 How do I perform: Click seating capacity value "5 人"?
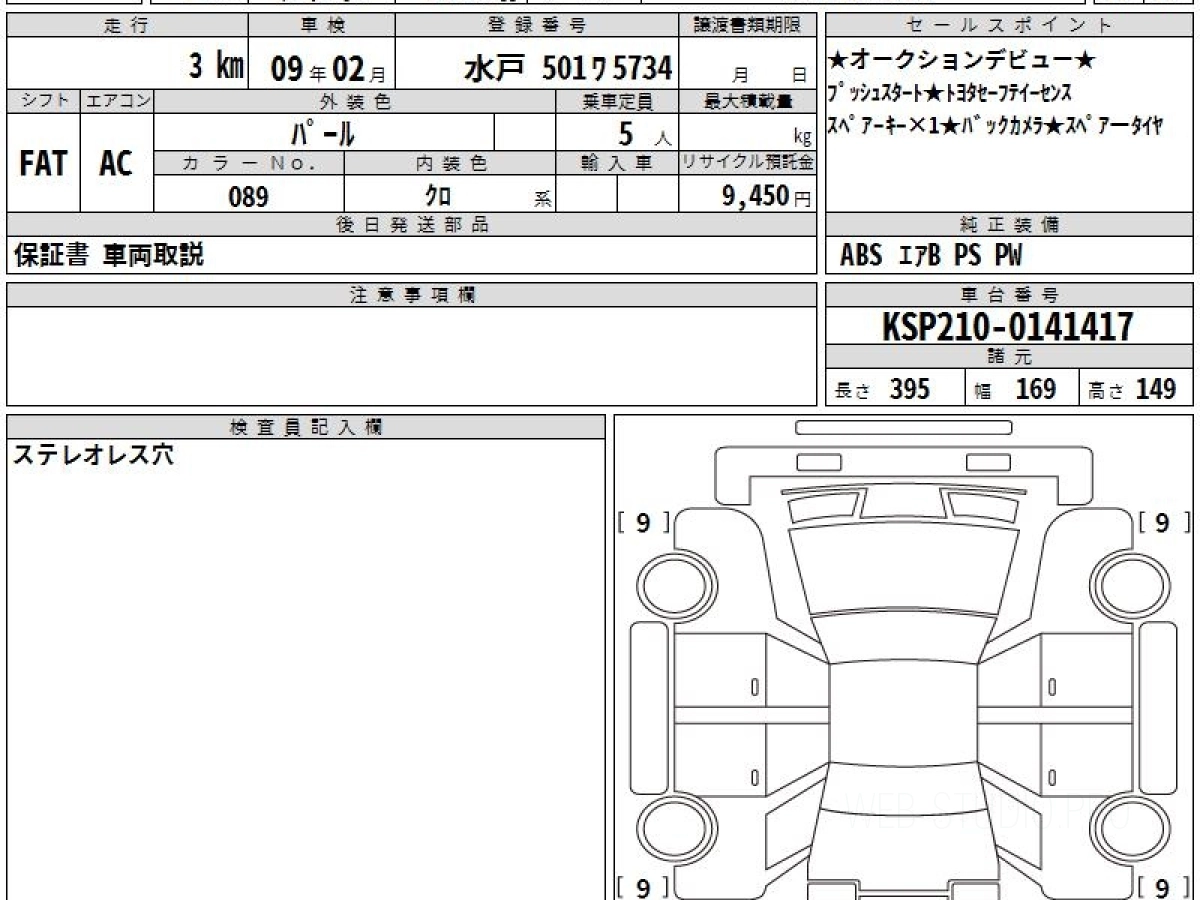(x=646, y=133)
